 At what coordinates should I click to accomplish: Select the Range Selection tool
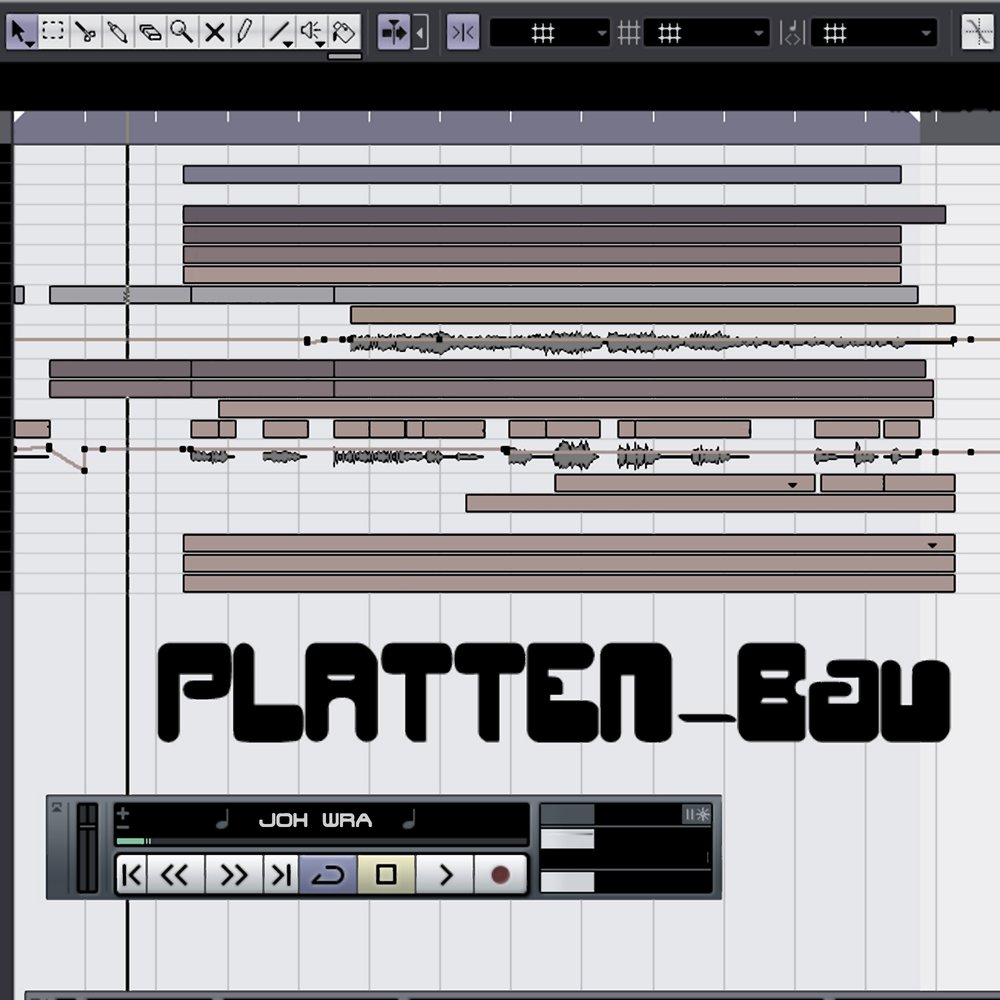click(53, 32)
